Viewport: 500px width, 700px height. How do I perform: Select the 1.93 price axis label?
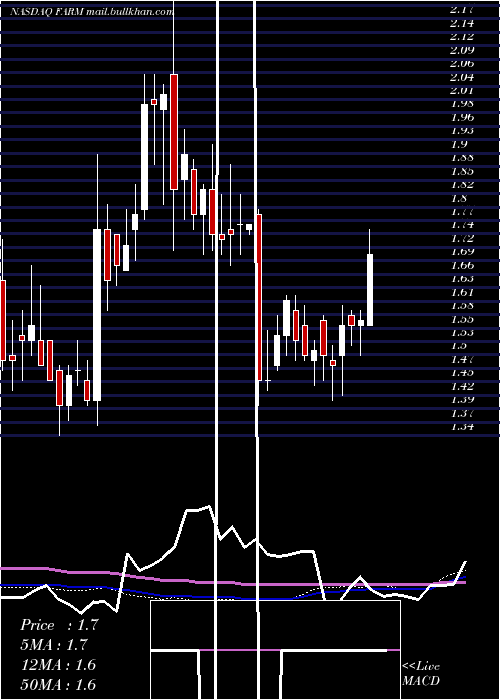tap(462, 130)
